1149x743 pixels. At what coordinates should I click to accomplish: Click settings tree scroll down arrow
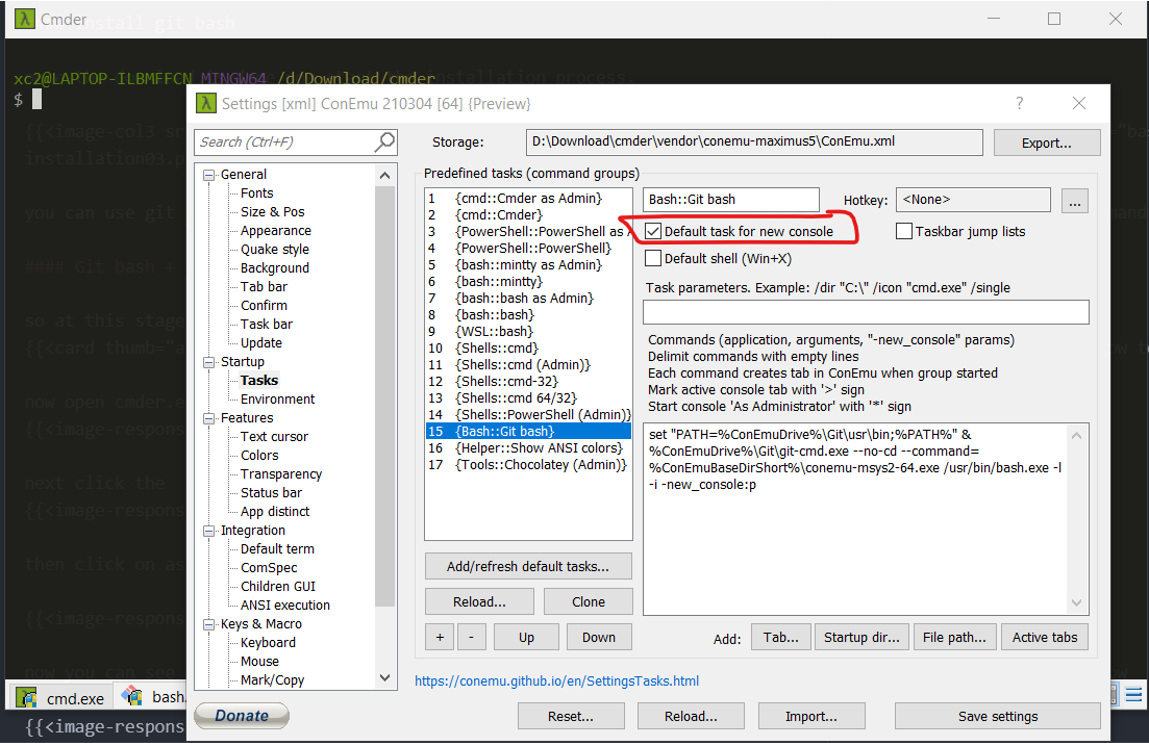pyautogui.click(x=385, y=679)
